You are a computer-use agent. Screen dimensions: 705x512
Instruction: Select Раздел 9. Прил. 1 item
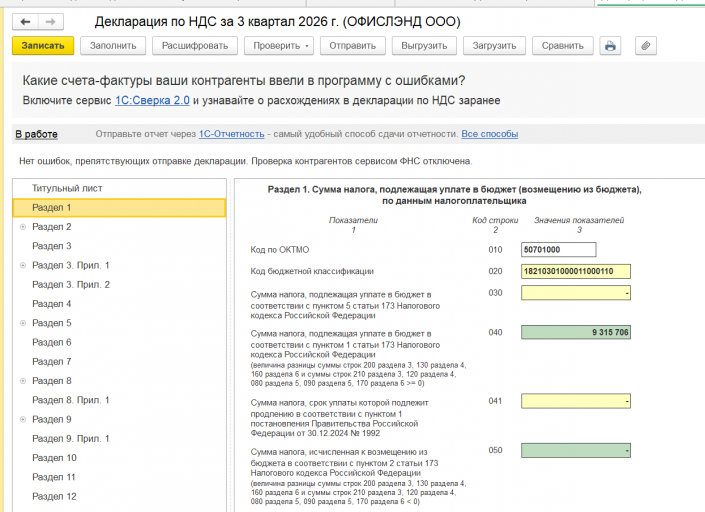pyautogui.click(x=71, y=439)
